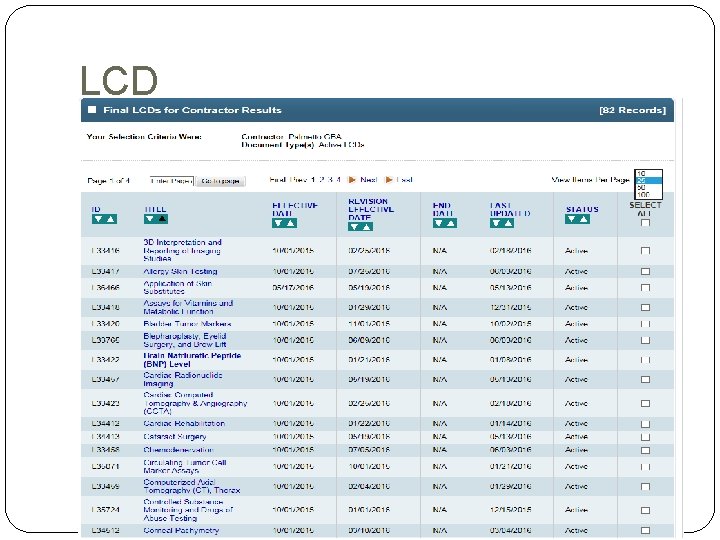Open Allergy Skin Testing LCD link
Viewport: 720px width, 540px height.
180,271
